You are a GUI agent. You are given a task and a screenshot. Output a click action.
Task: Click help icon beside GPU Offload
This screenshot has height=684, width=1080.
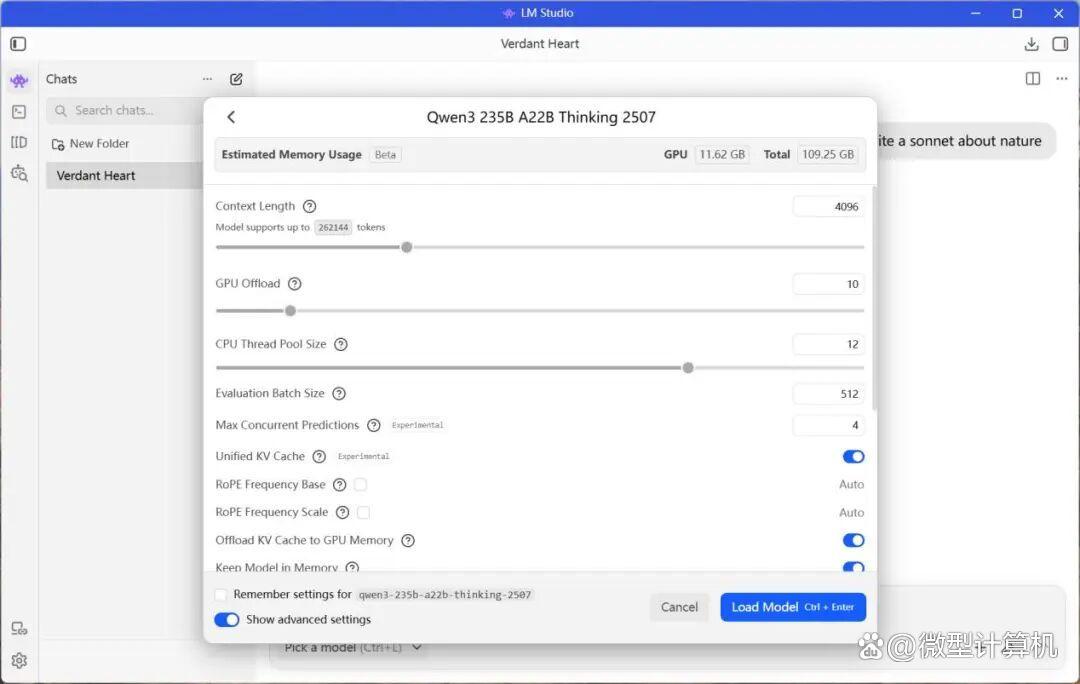[x=295, y=284]
